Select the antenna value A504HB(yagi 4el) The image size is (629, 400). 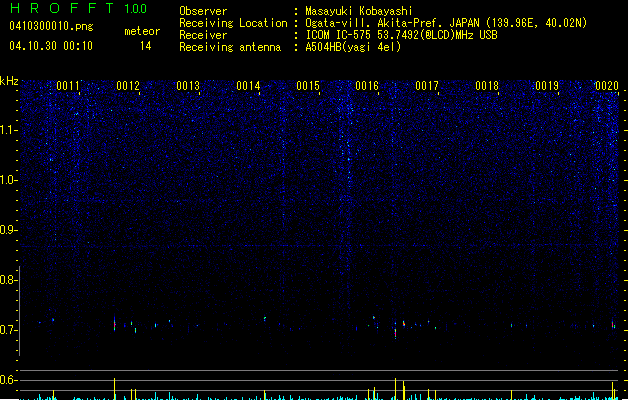[353, 47]
